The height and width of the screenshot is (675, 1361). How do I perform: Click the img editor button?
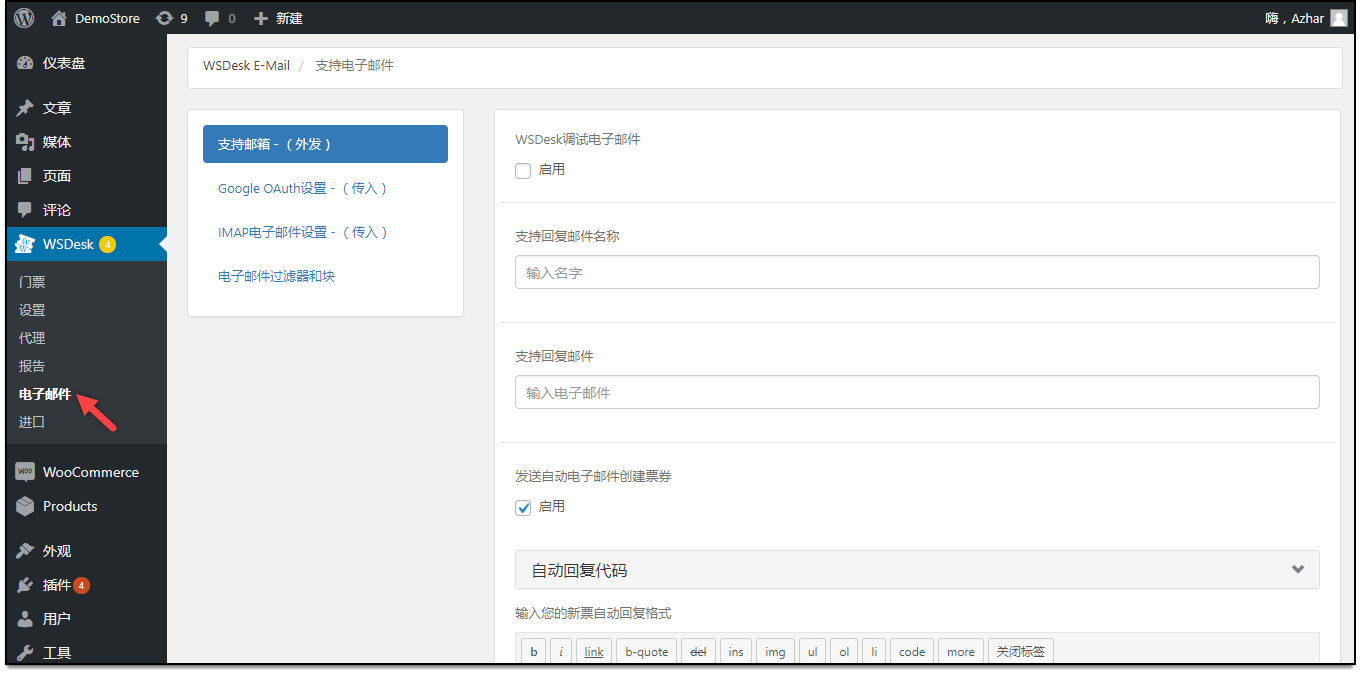[775, 652]
